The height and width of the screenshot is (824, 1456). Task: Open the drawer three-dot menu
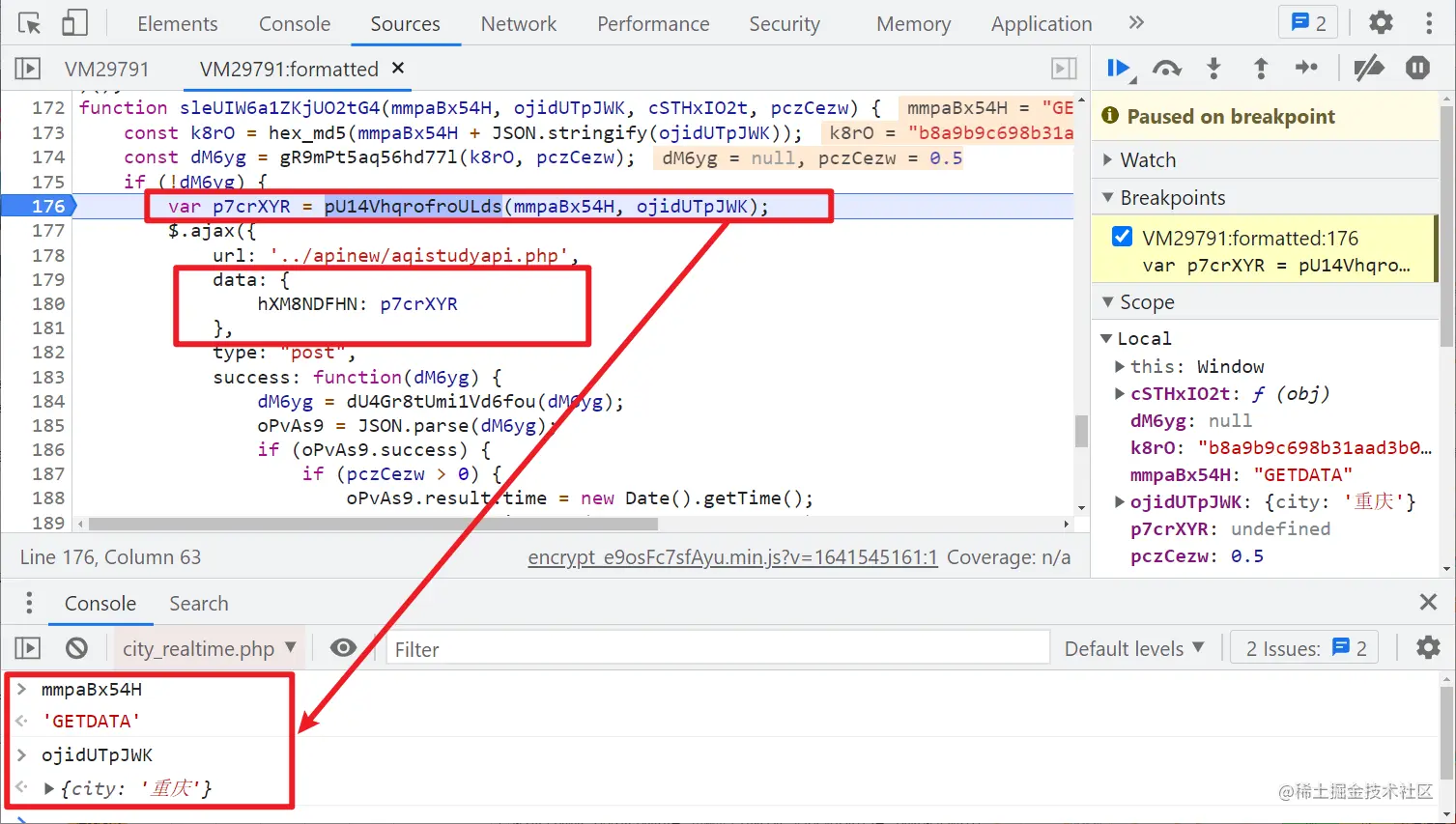coord(29,603)
